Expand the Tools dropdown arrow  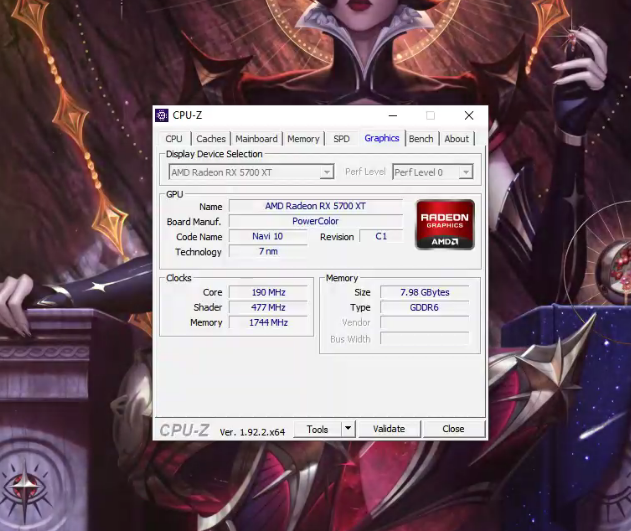click(x=348, y=429)
